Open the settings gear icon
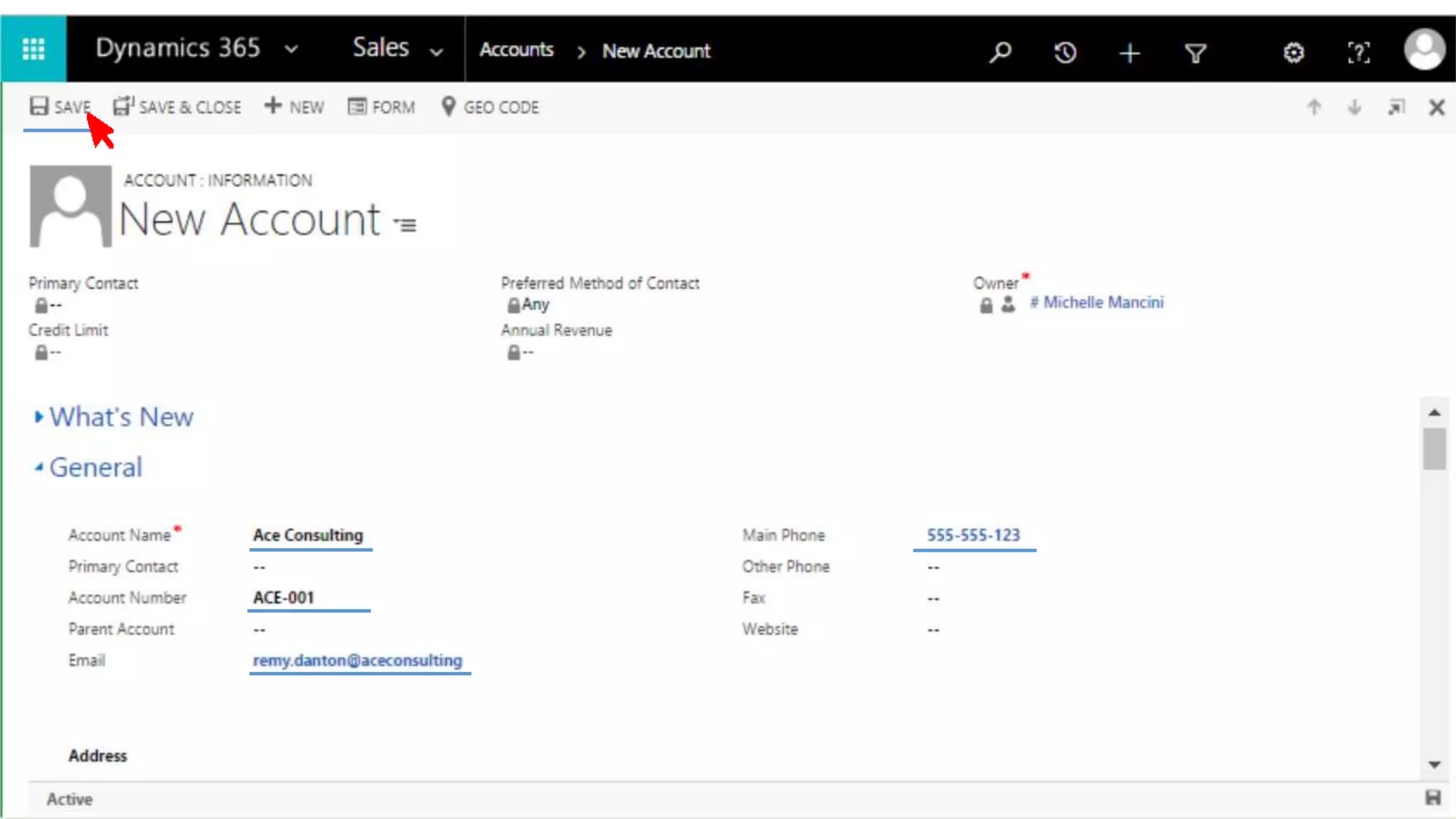Viewport: 1456px width, 819px height. 1293,53
